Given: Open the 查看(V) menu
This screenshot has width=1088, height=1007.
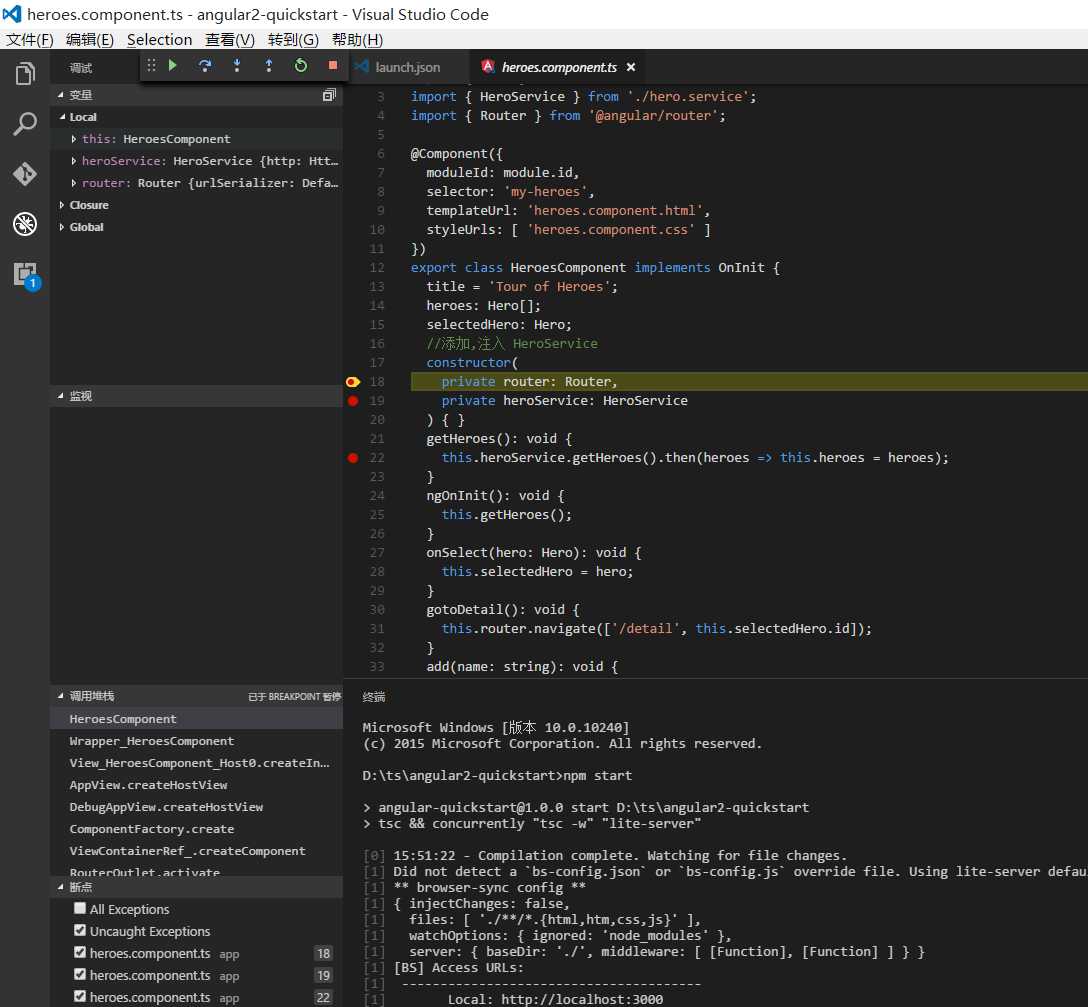Looking at the screenshot, I should click(x=230, y=40).
